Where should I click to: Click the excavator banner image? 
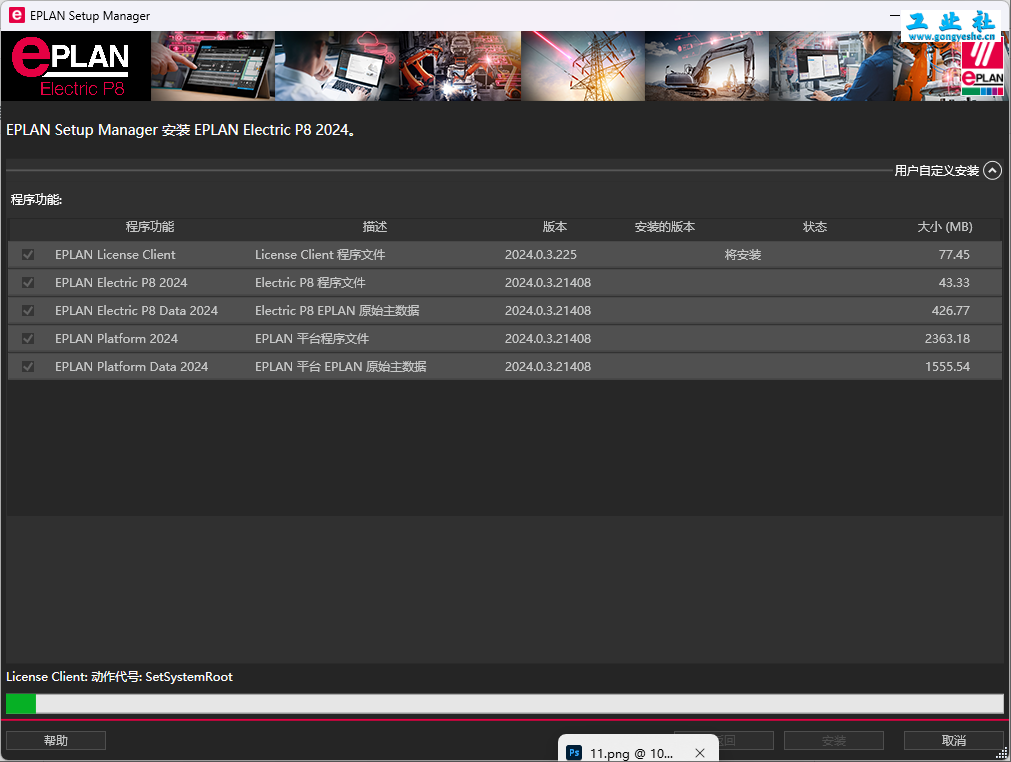tap(707, 66)
